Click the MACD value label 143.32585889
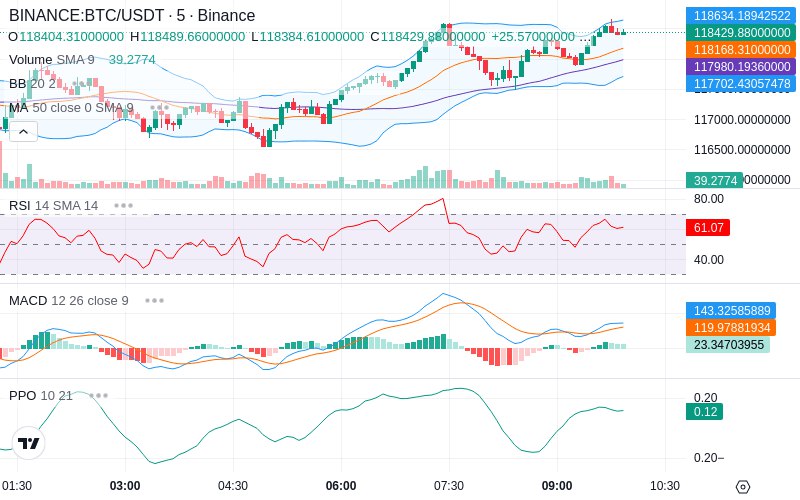This screenshot has width=800, height=500. [731, 311]
